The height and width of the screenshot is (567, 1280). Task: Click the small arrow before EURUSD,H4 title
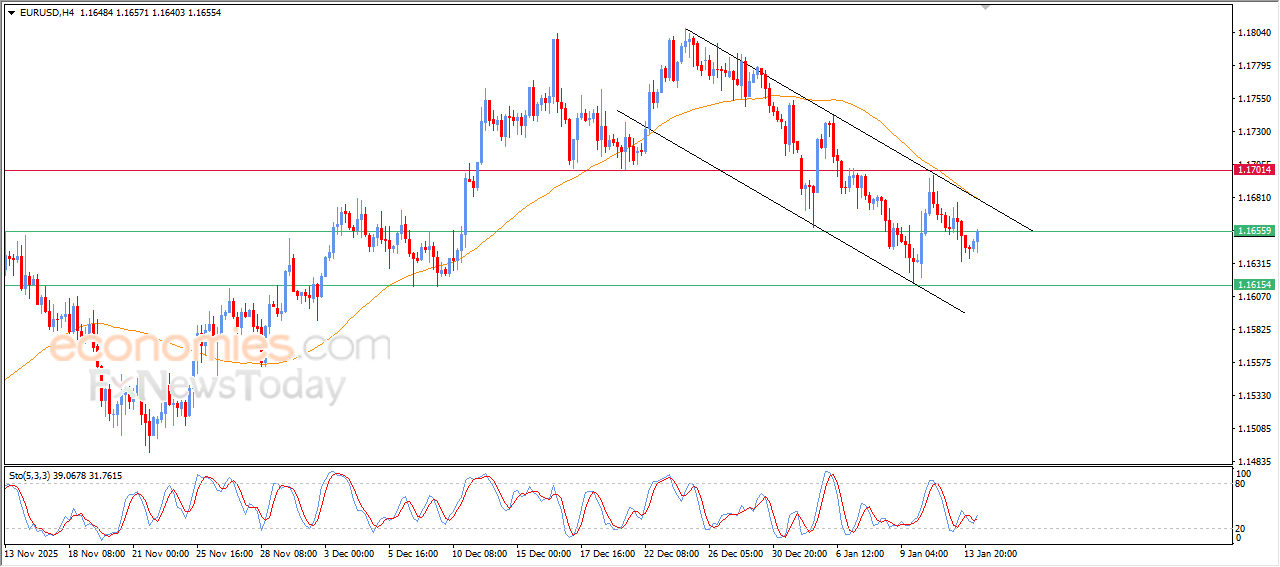tap(11, 12)
